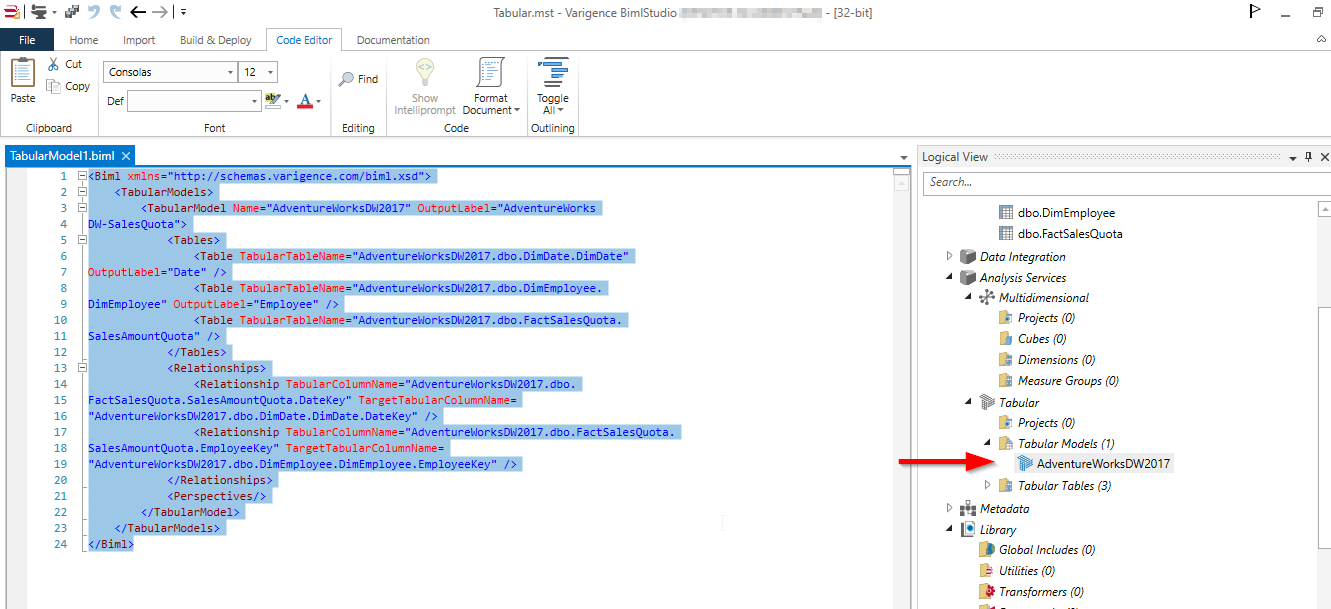The width and height of the screenshot is (1331, 609).
Task: Switch to the Build & Deploy ribbon tab
Action: click(216, 40)
